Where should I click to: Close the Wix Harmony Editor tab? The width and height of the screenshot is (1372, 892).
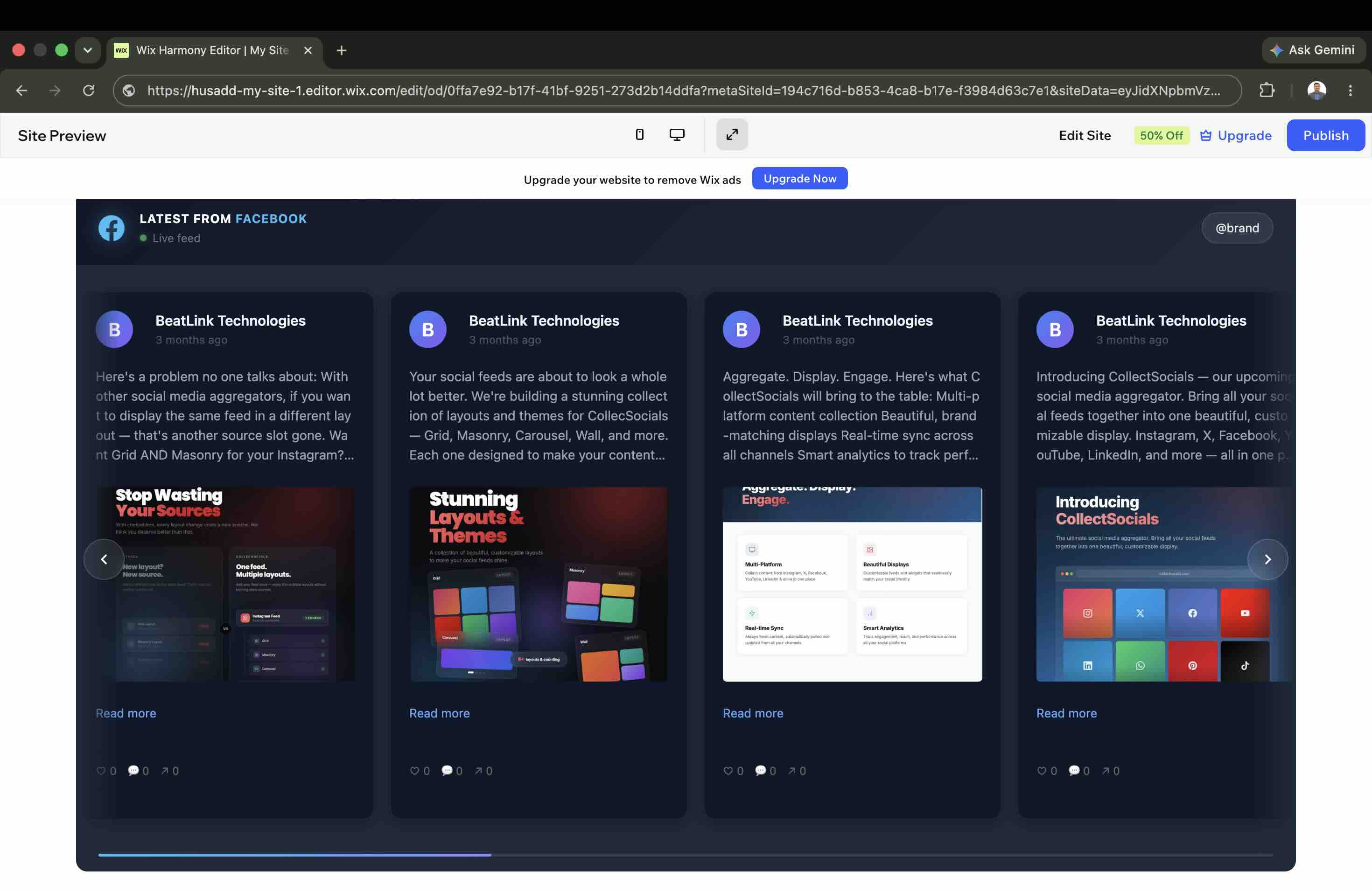coord(308,51)
